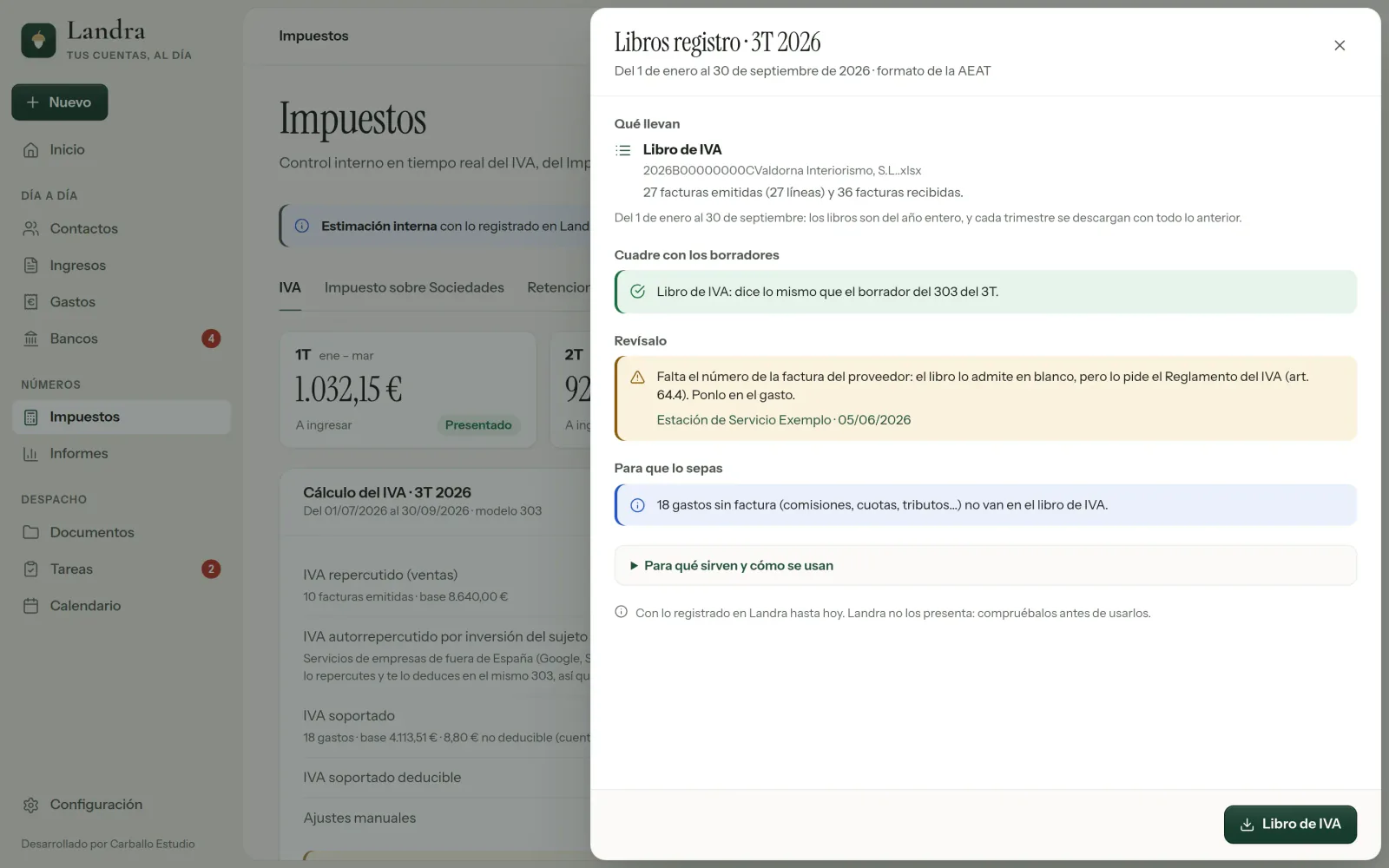Click the Bancos badge showing 4
Viewport: 1389px width, 868px height.
(211, 339)
